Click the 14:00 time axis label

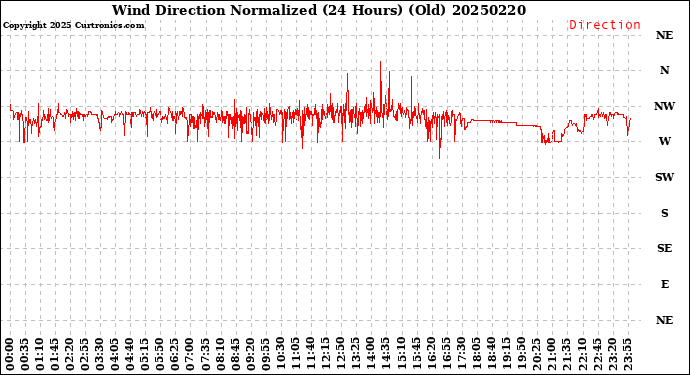point(370,355)
